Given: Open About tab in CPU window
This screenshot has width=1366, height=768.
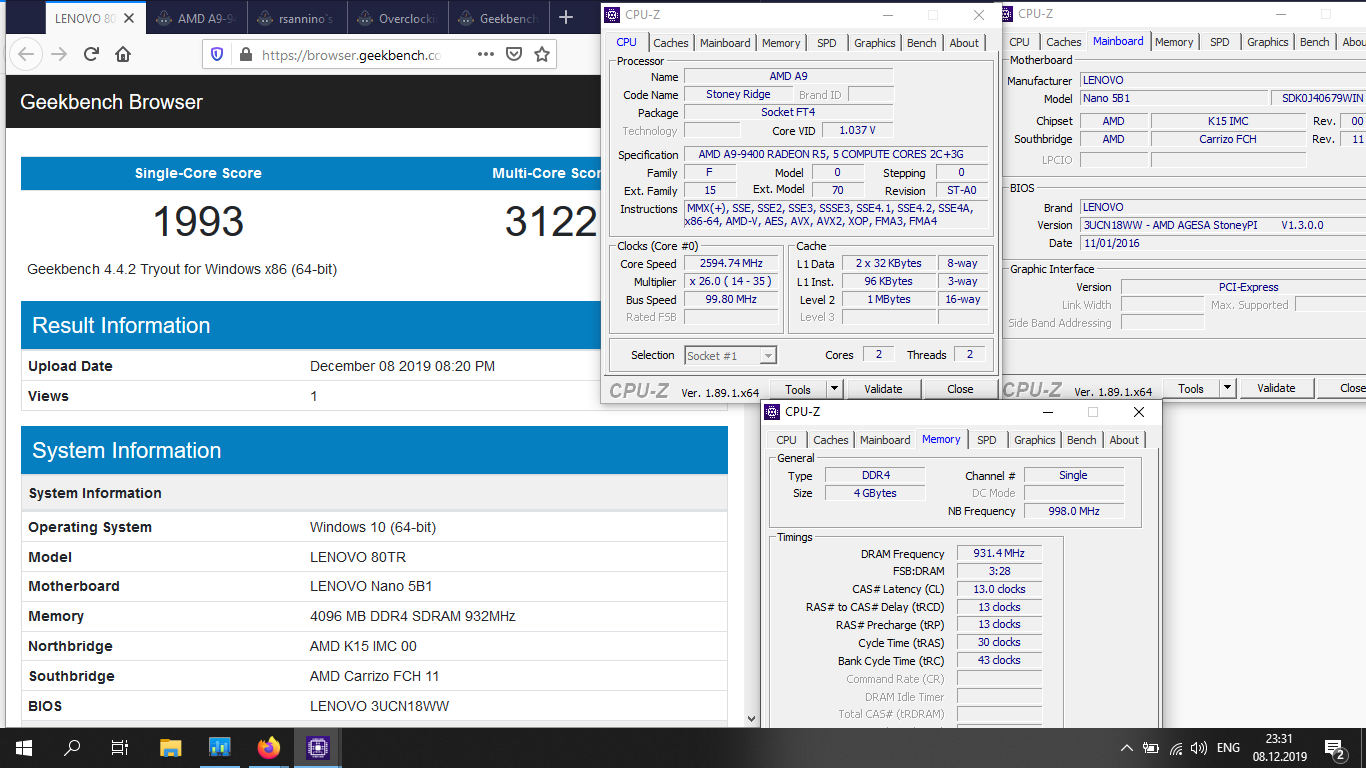Looking at the screenshot, I should coord(964,43).
